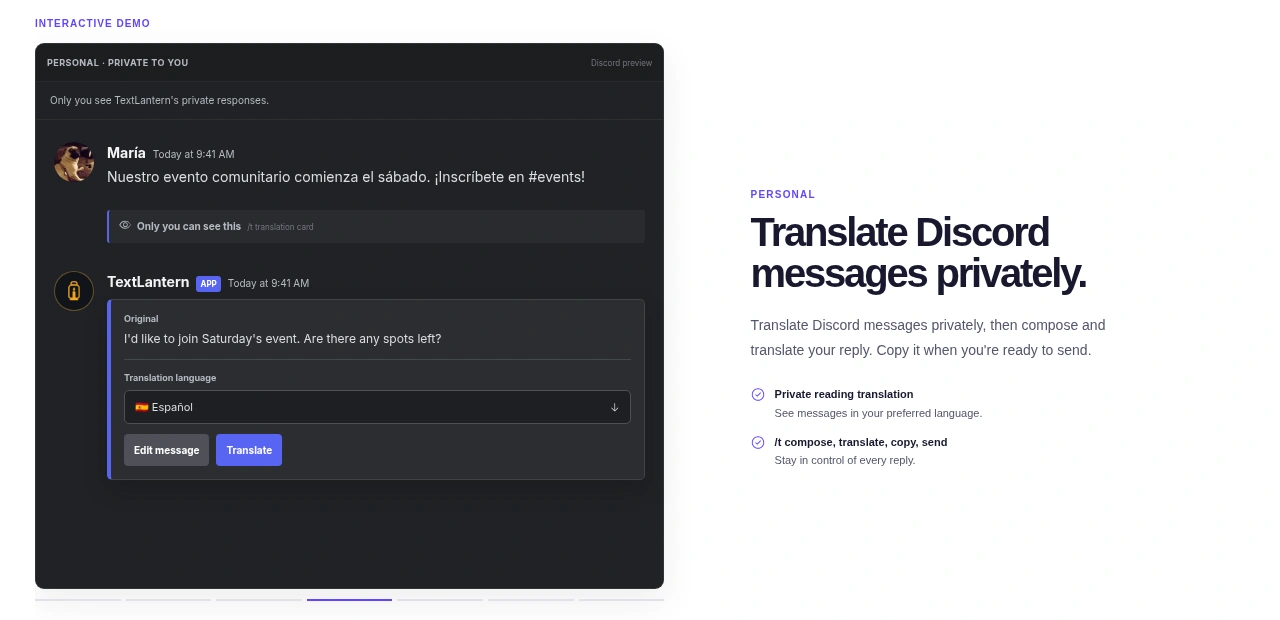Image resolution: width=1280 pixels, height=620 pixels.
Task: Click the timestamp next to María
Action: (193, 155)
